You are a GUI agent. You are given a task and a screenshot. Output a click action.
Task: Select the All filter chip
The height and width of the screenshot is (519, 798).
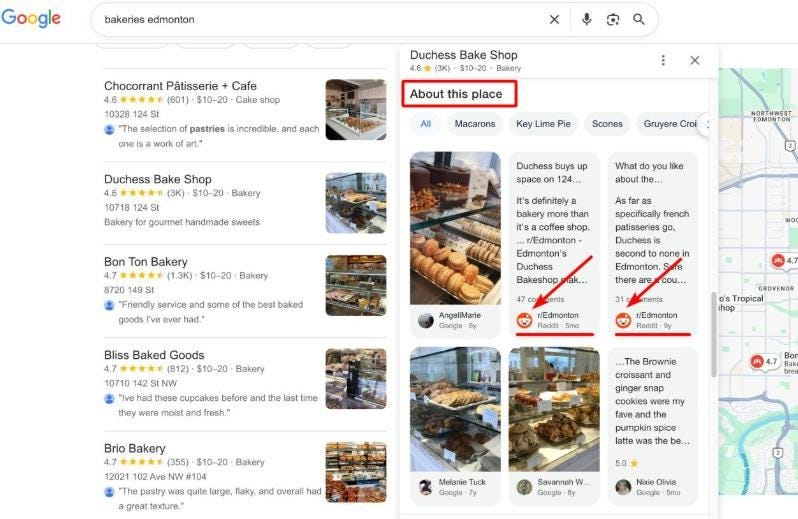pos(425,124)
